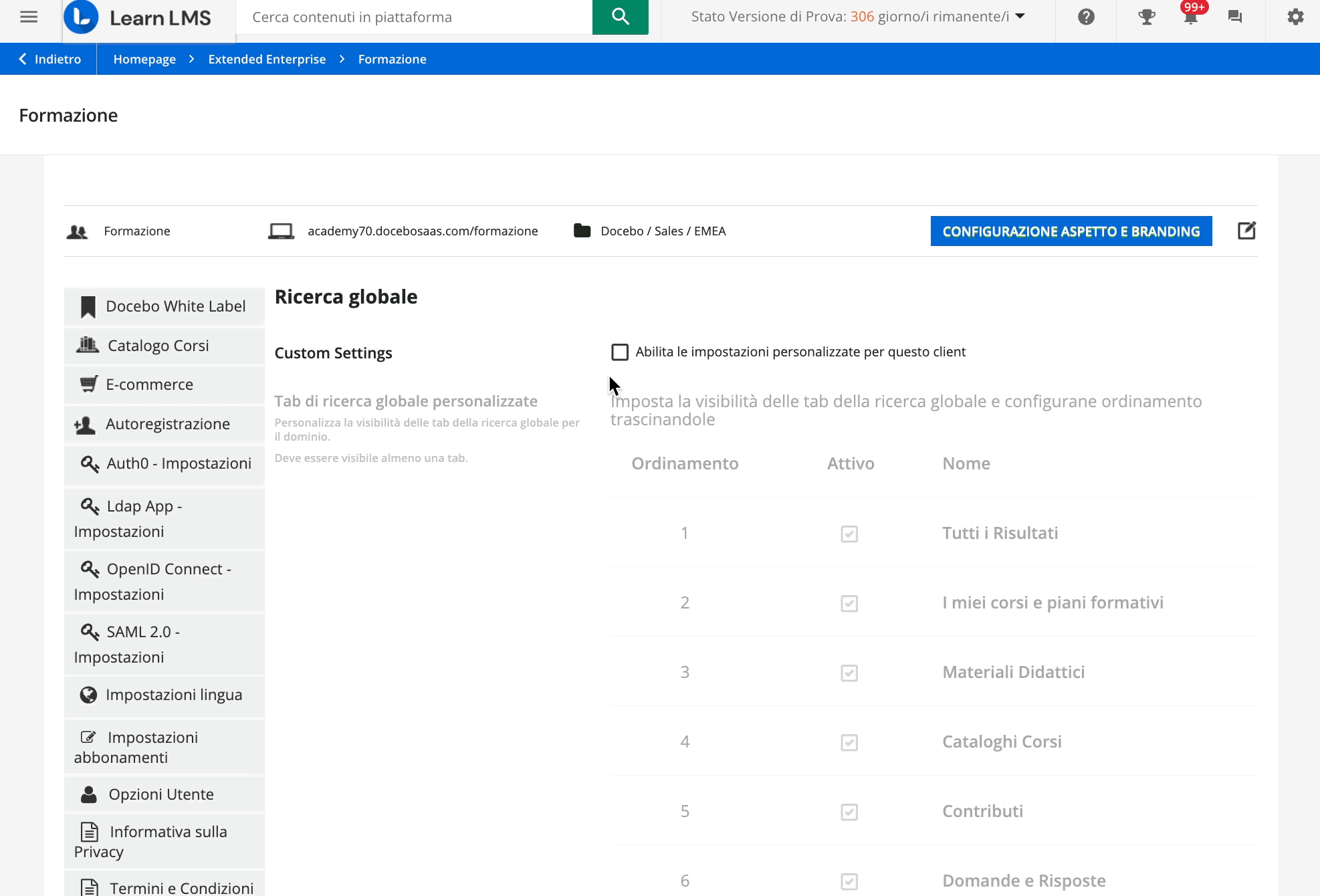
Task: Toggle Attivo checkbox for Materiali Didattici
Action: [849, 673]
